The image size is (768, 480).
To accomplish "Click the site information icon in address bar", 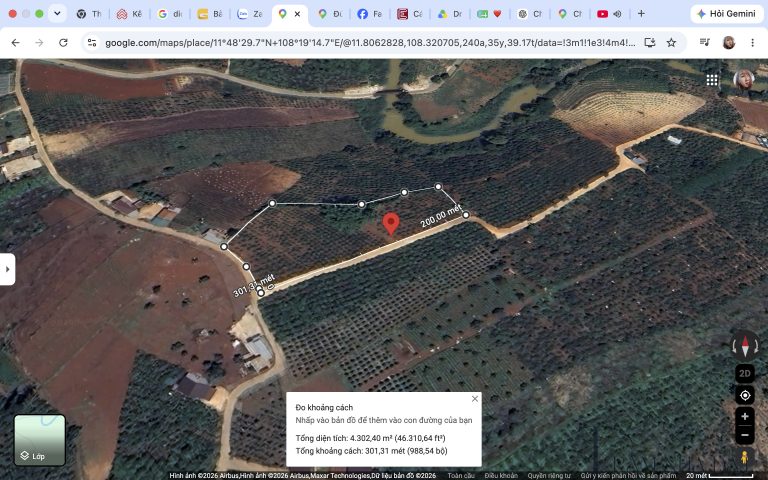I will coord(92,43).
